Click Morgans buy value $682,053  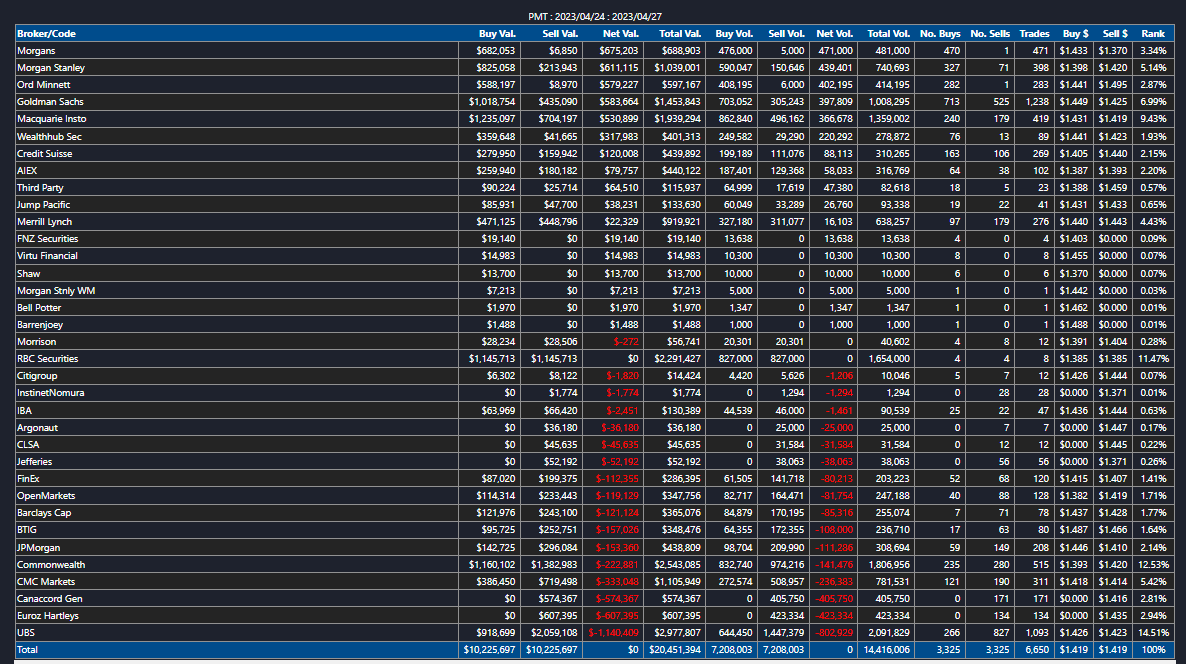[495, 51]
